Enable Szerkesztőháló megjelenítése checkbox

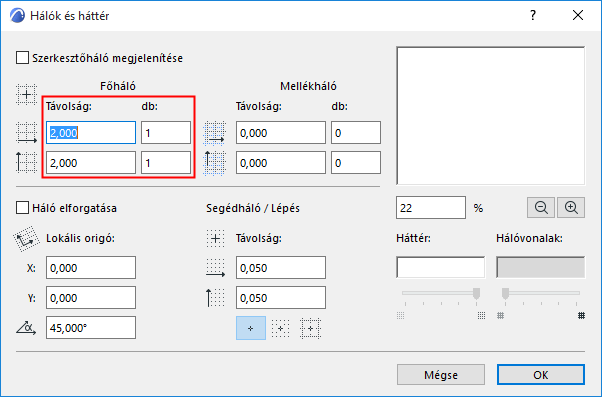tap(22, 58)
